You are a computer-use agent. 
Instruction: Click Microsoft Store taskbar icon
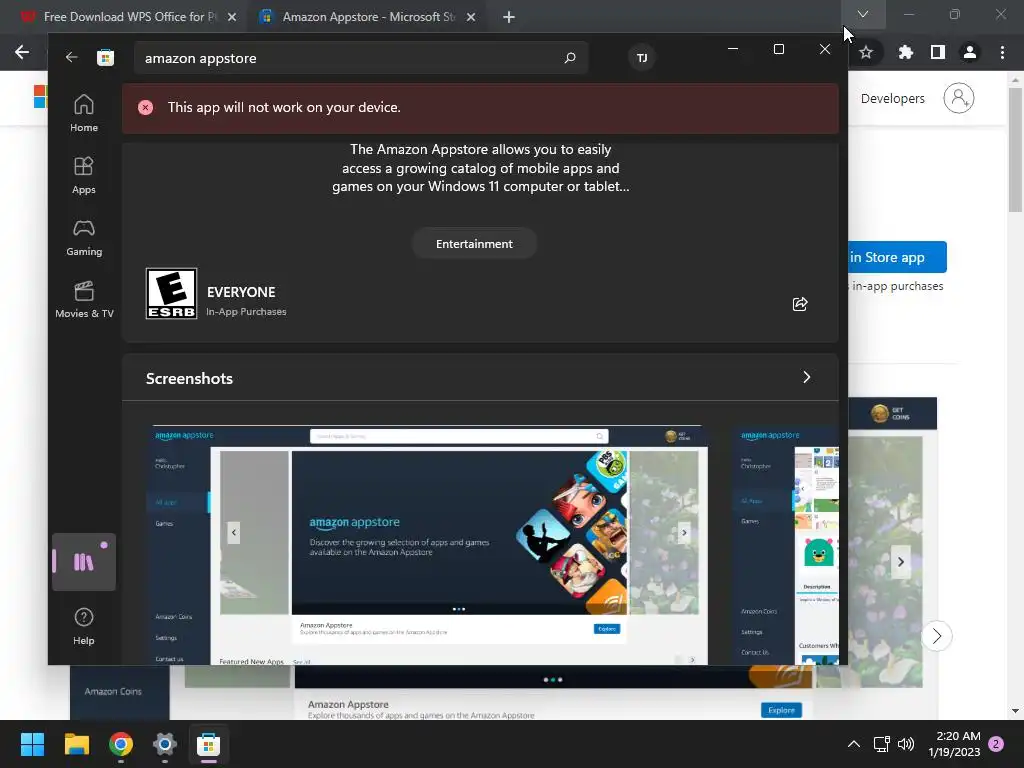click(x=209, y=744)
